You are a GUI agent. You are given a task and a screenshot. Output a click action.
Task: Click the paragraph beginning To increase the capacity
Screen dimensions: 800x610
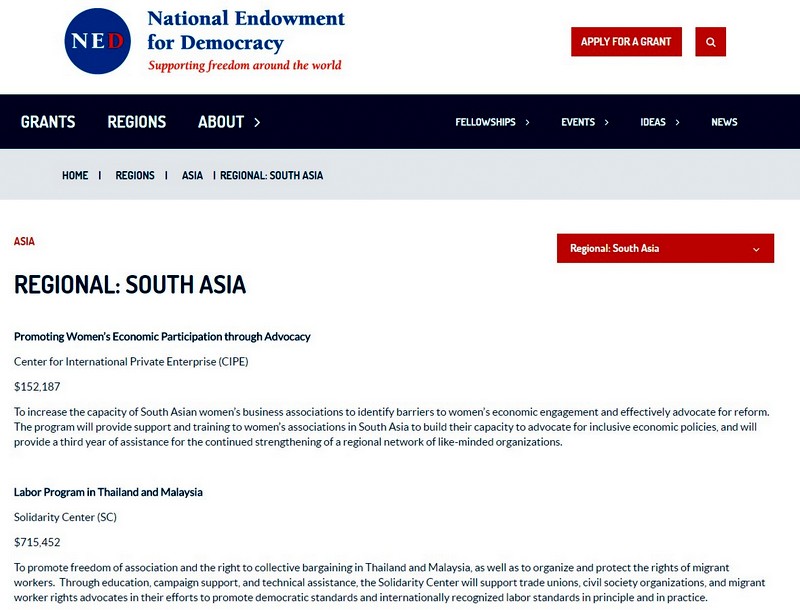point(392,427)
